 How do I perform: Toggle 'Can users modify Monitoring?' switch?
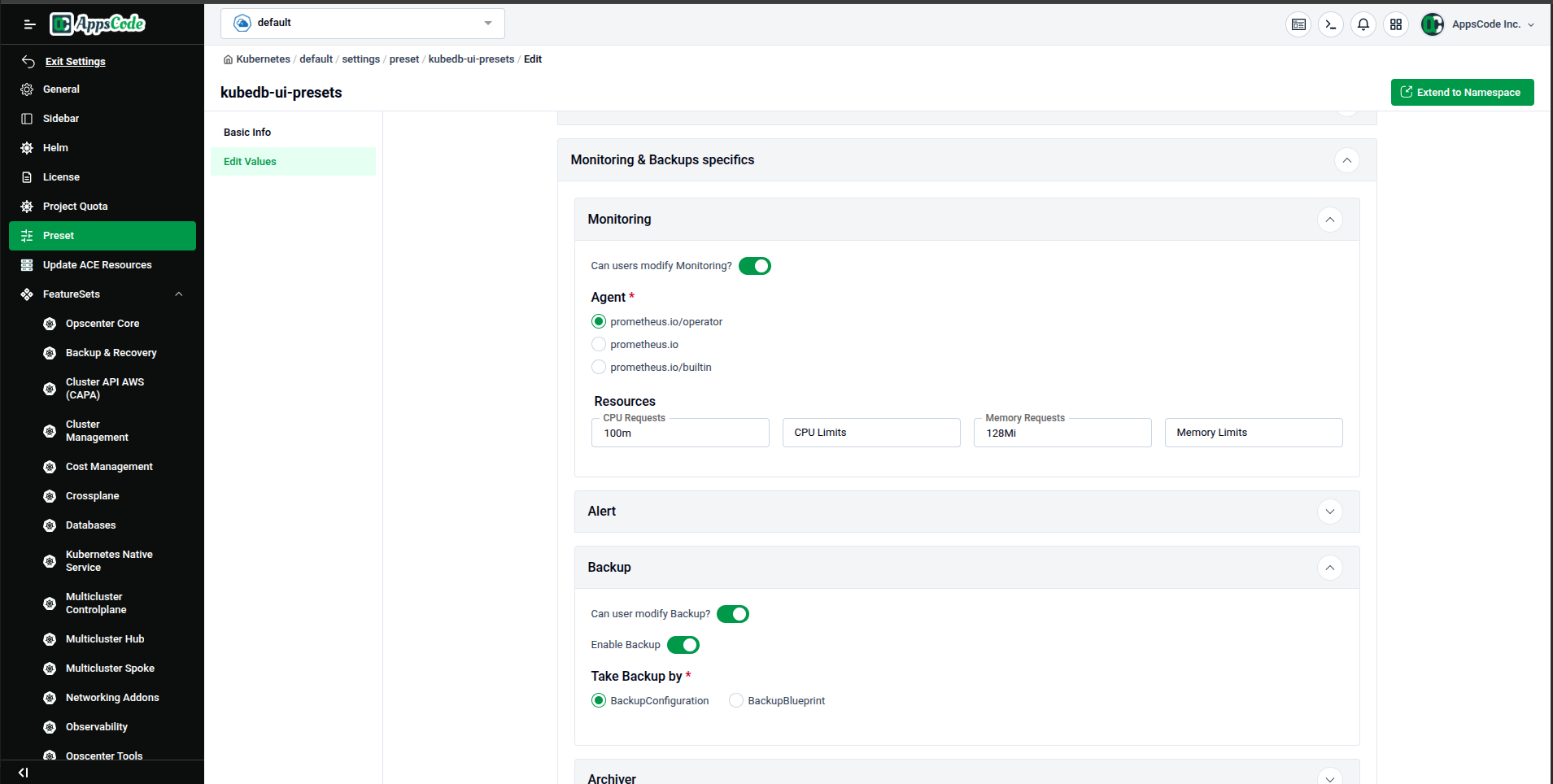coord(754,265)
